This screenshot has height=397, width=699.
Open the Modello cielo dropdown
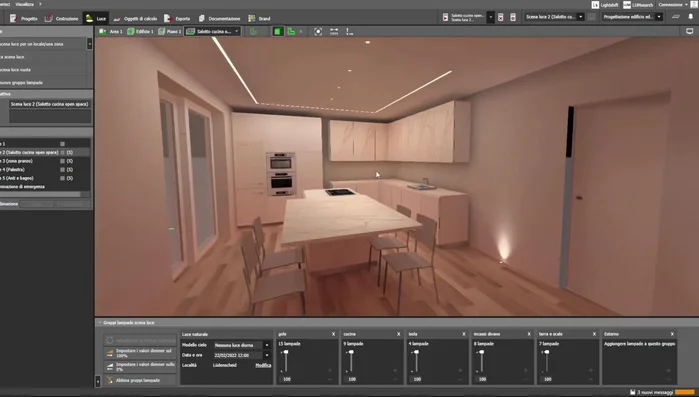pyautogui.click(x=242, y=345)
